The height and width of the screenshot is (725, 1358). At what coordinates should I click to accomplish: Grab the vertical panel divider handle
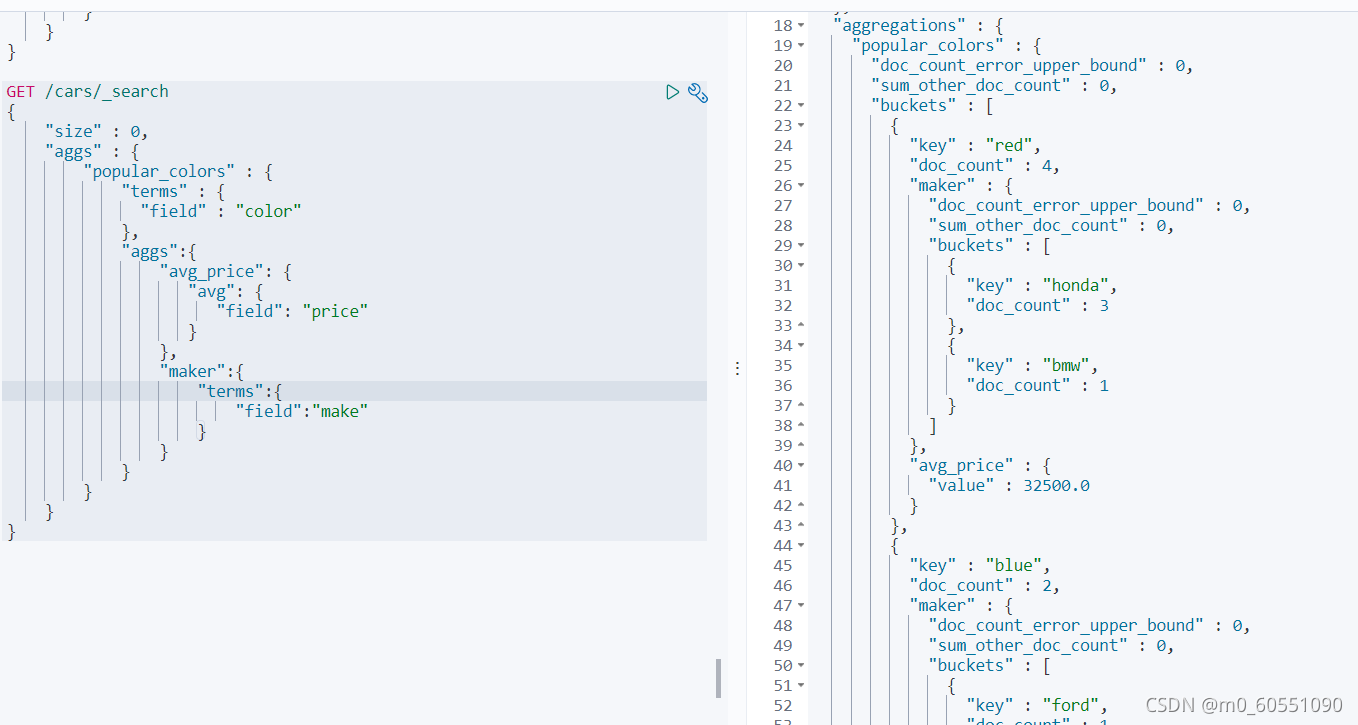point(737,368)
